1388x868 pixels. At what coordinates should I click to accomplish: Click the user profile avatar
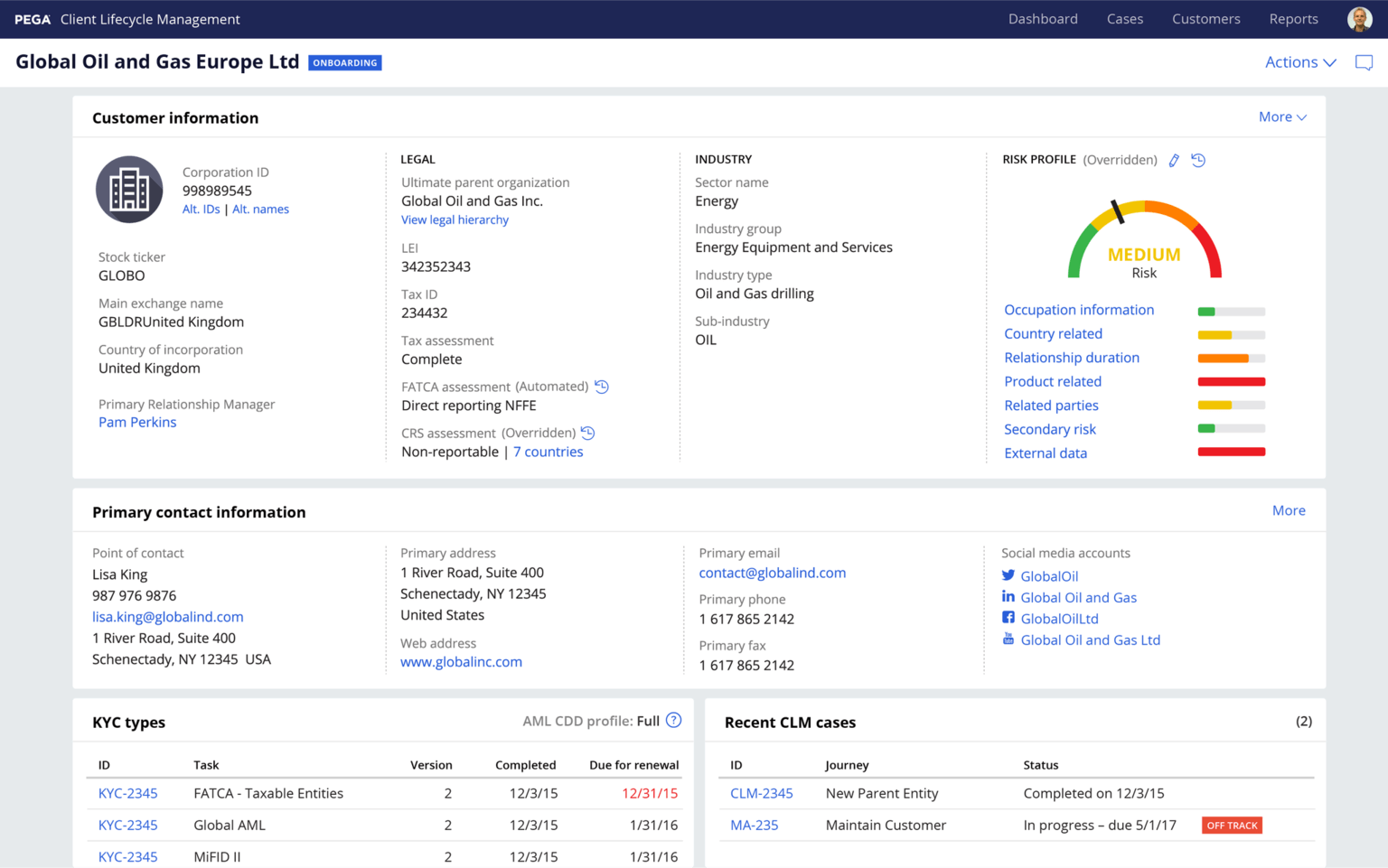(1358, 18)
